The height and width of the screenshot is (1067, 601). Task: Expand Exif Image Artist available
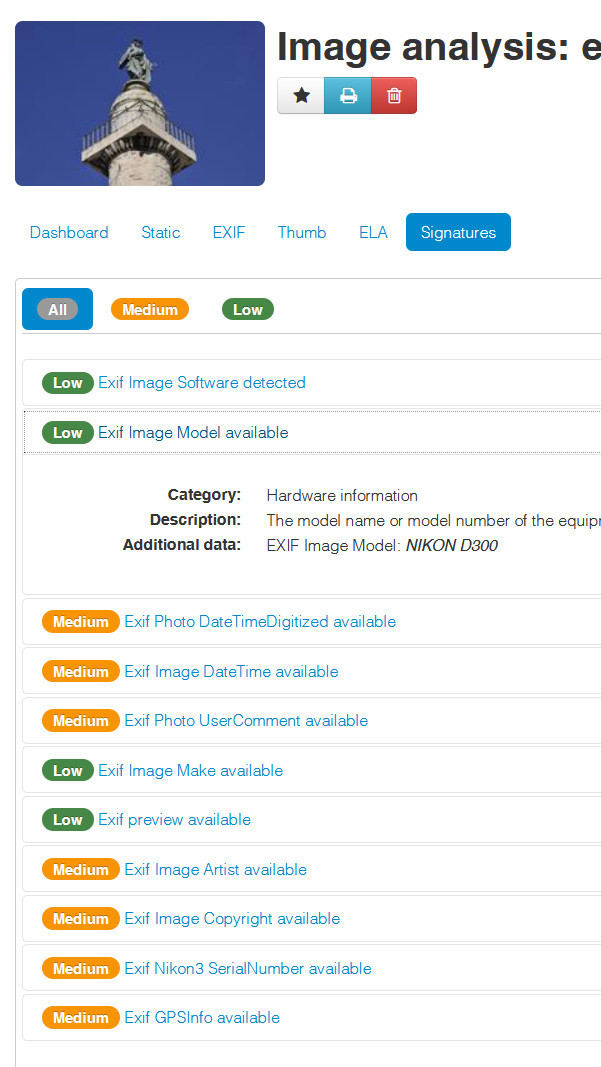point(215,870)
